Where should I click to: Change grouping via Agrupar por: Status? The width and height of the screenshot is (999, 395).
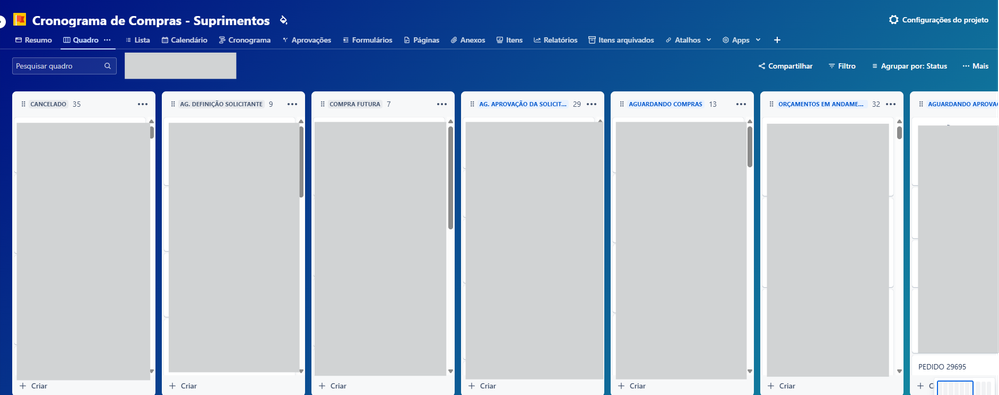click(909, 66)
